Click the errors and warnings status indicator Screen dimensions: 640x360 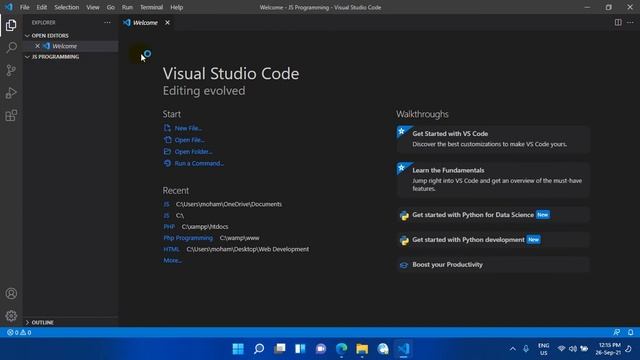click(x=19, y=333)
